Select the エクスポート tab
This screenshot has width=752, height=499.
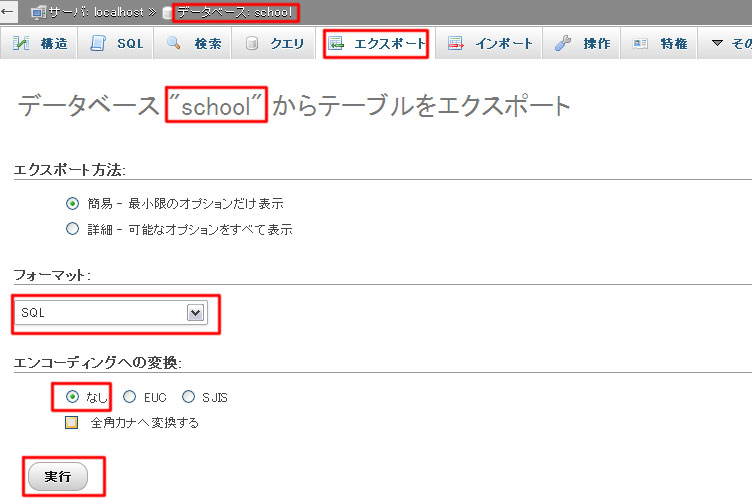[376, 43]
